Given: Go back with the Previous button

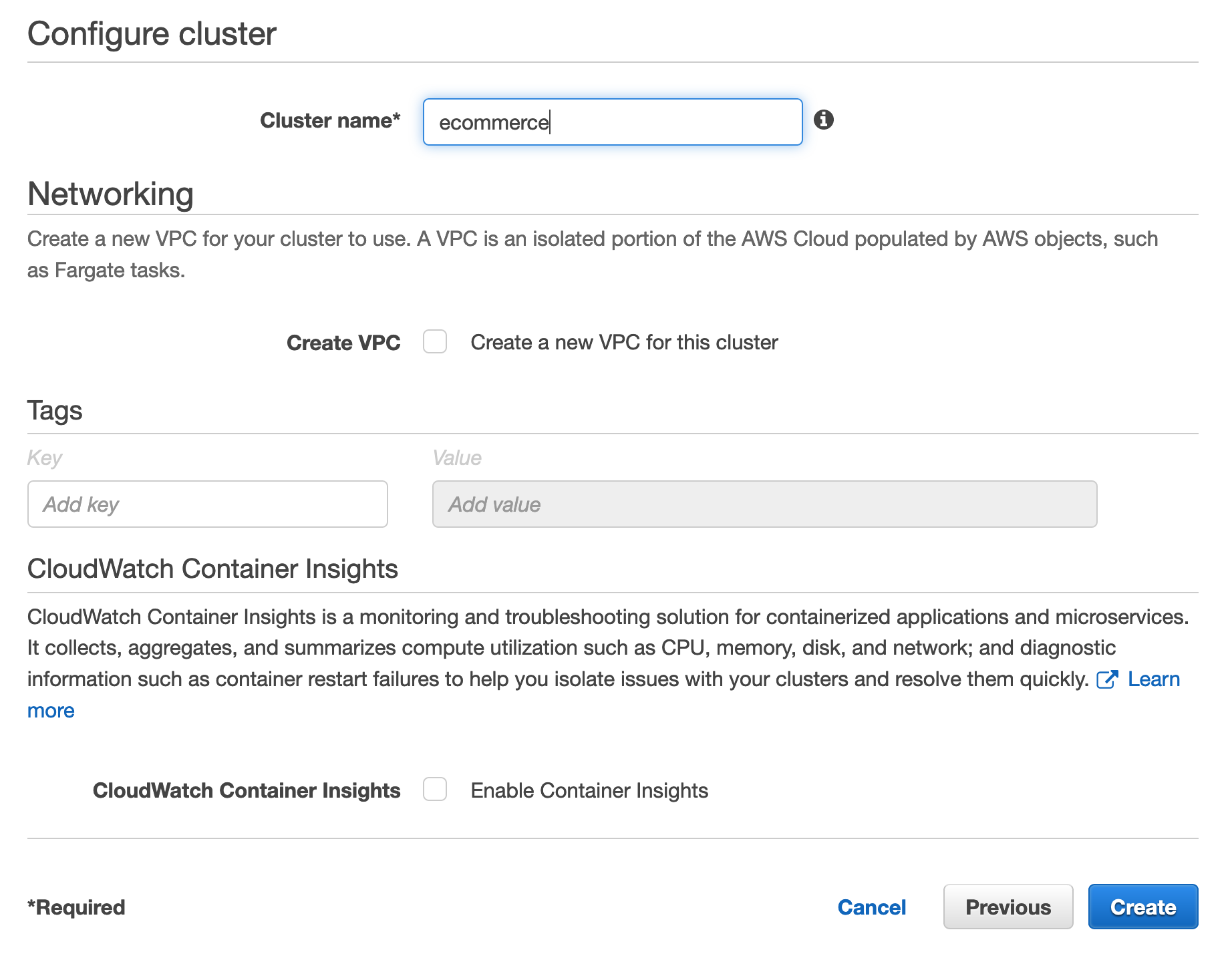Looking at the screenshot, I should coord(1008,907).
